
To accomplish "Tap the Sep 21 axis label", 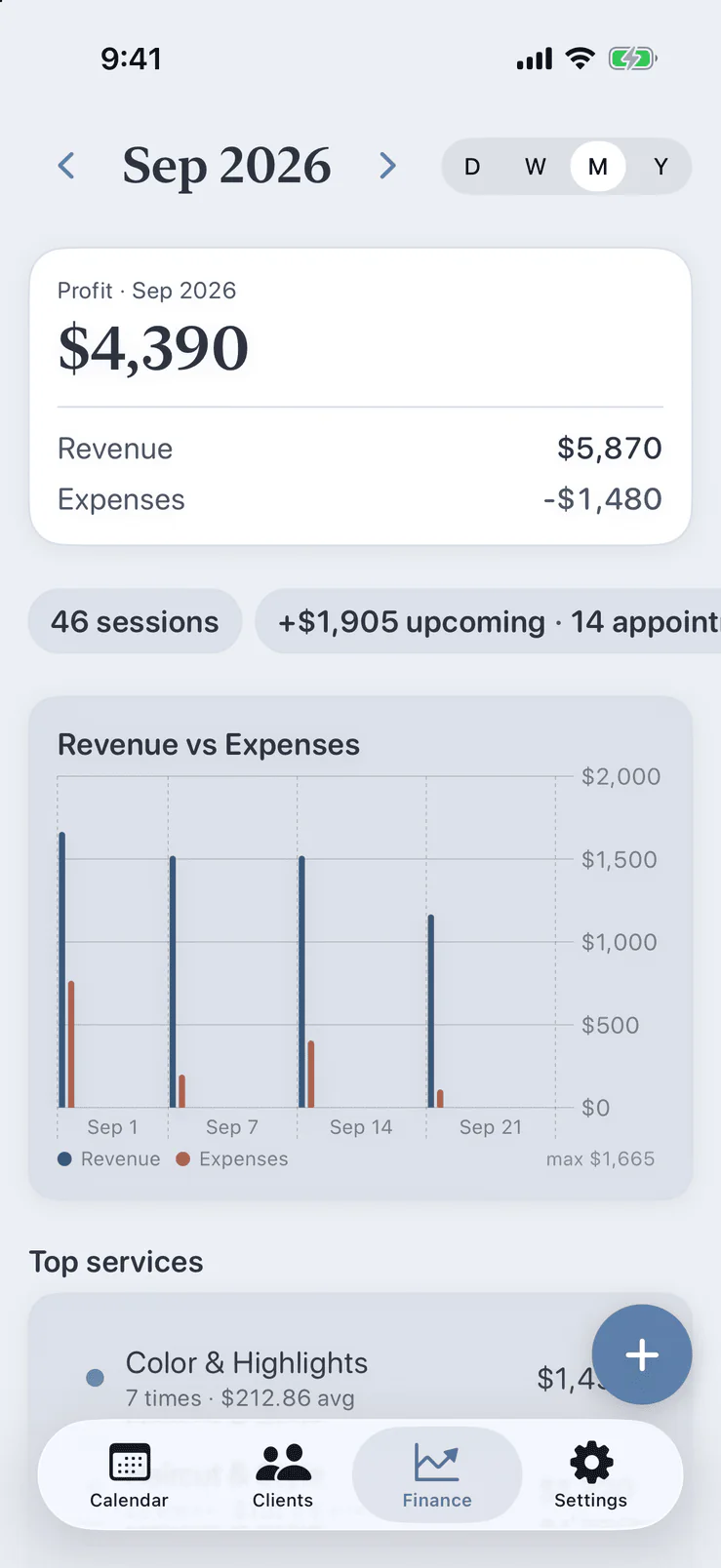I will [x=491, y=1127].
